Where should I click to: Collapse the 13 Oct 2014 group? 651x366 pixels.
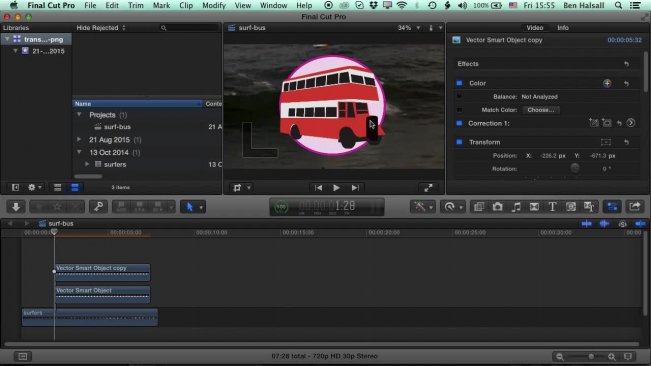(79, 152)
